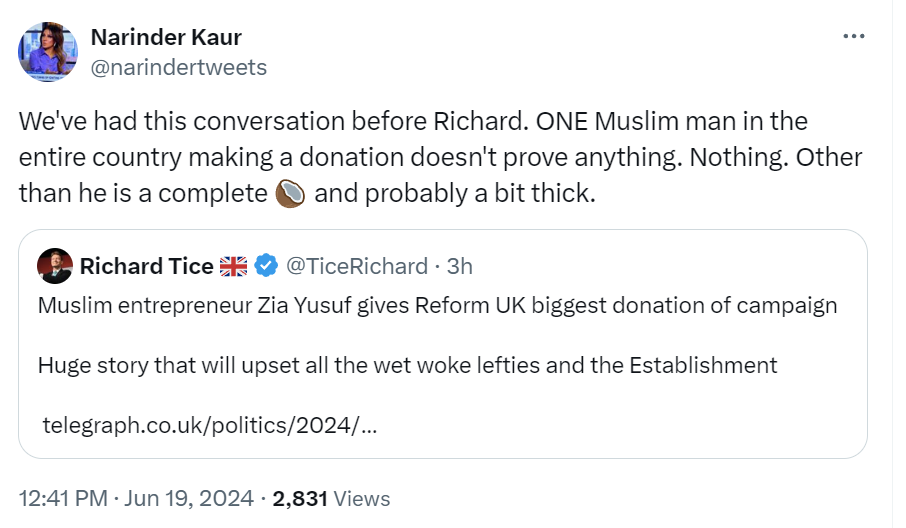Click Richard Tice's small profile avatar
Image resolution: width=906 pixels, height=528 pixels.
(x=54, y=266)
